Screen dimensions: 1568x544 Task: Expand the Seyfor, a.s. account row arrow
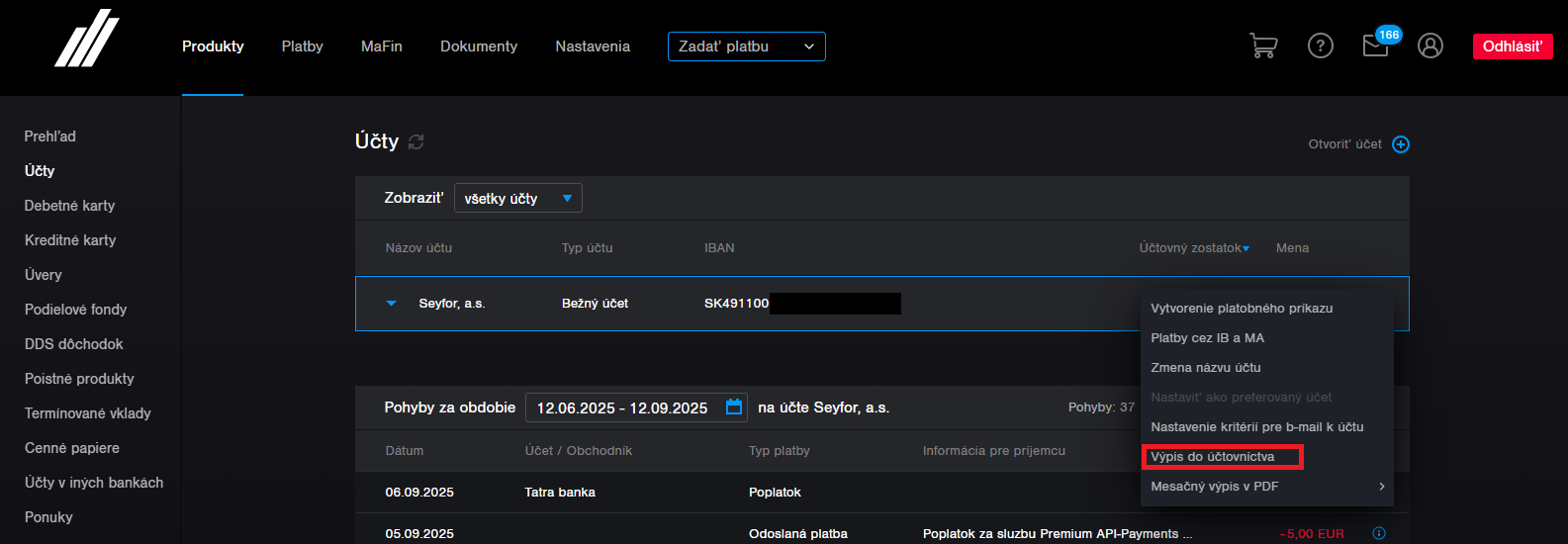point(392,304)
